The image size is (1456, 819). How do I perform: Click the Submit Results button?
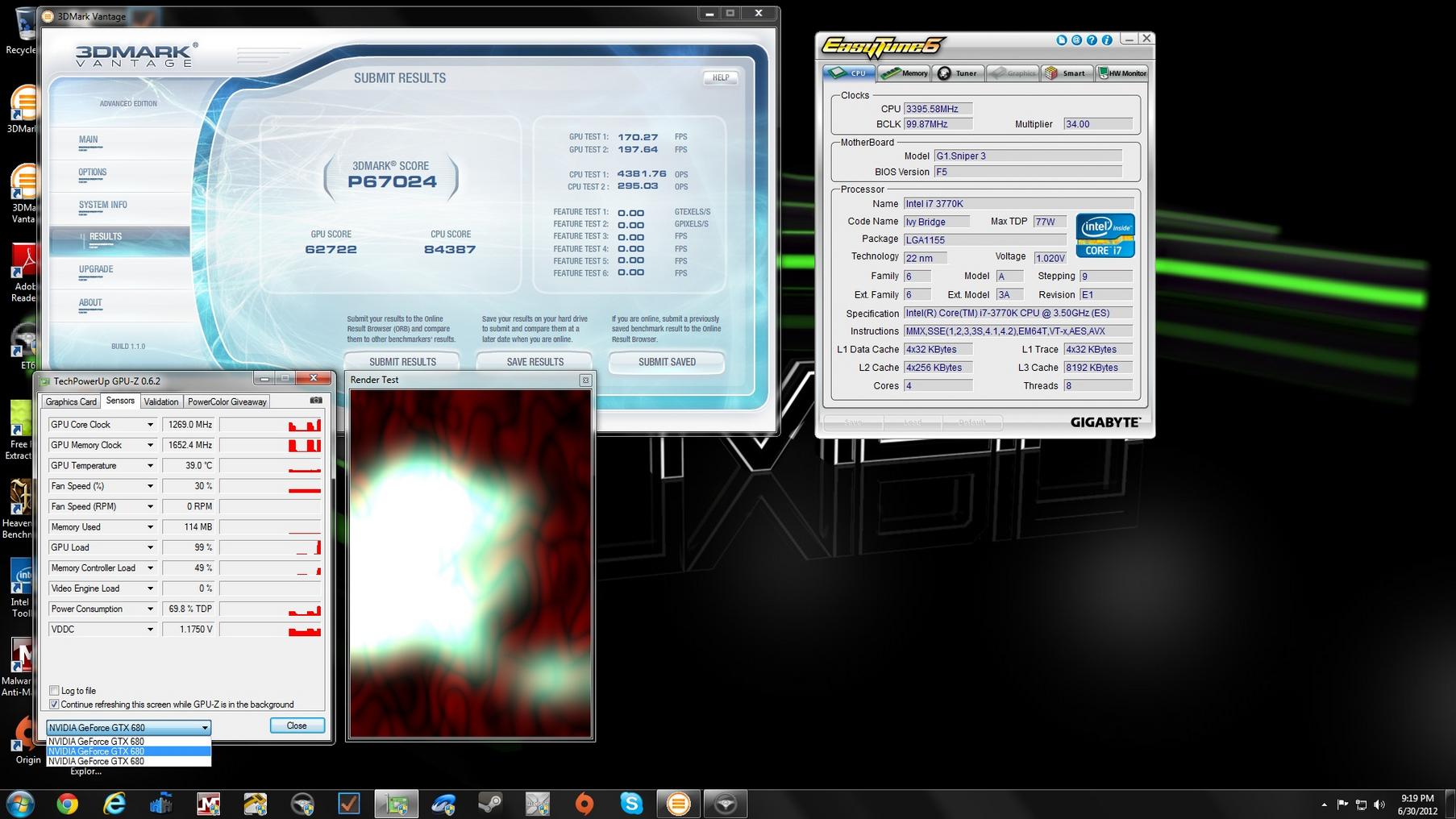pyautogui.click(x=402, y=362)
